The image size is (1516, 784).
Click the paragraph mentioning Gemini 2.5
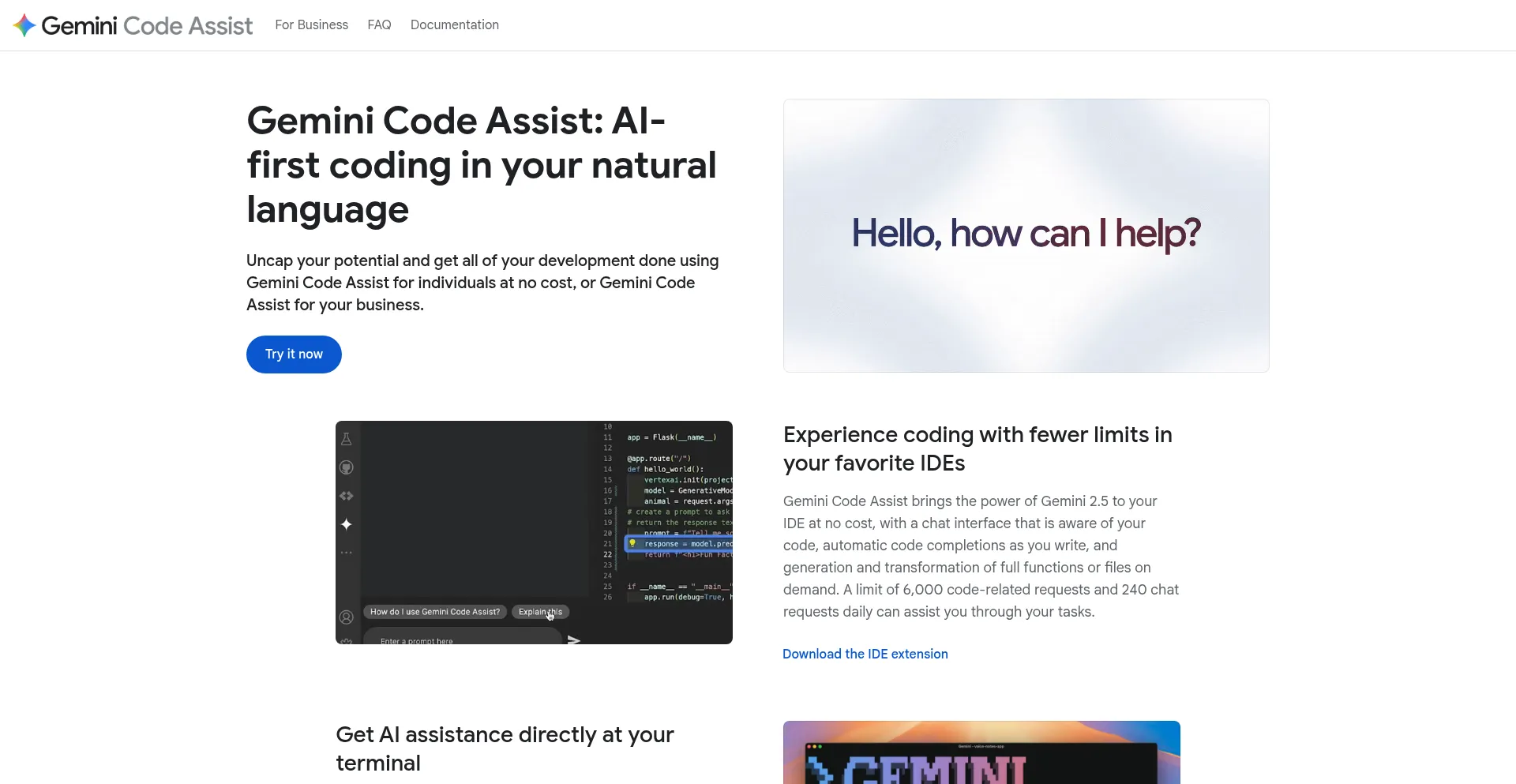pos(981,557)
